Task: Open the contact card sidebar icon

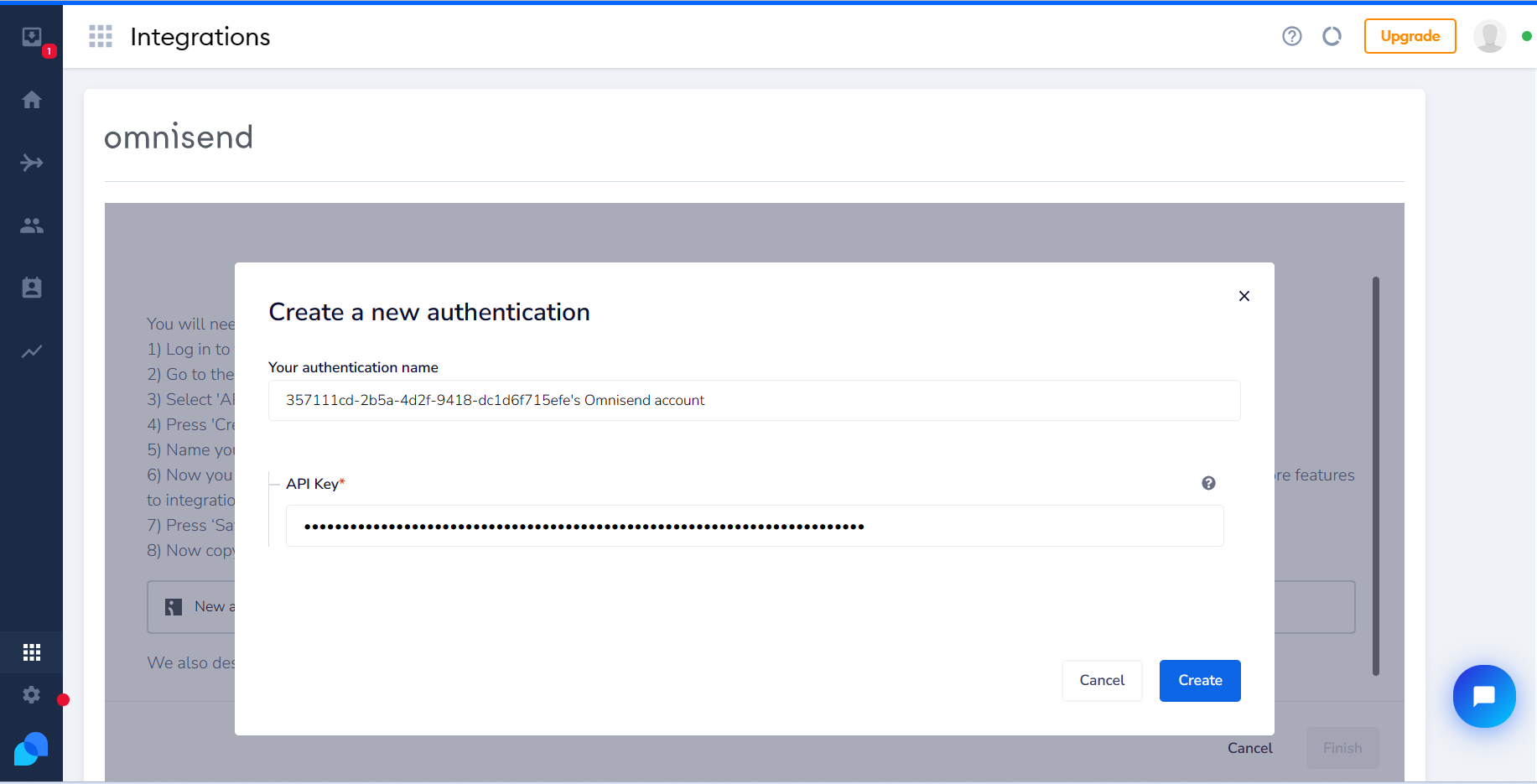Action: 32,288
